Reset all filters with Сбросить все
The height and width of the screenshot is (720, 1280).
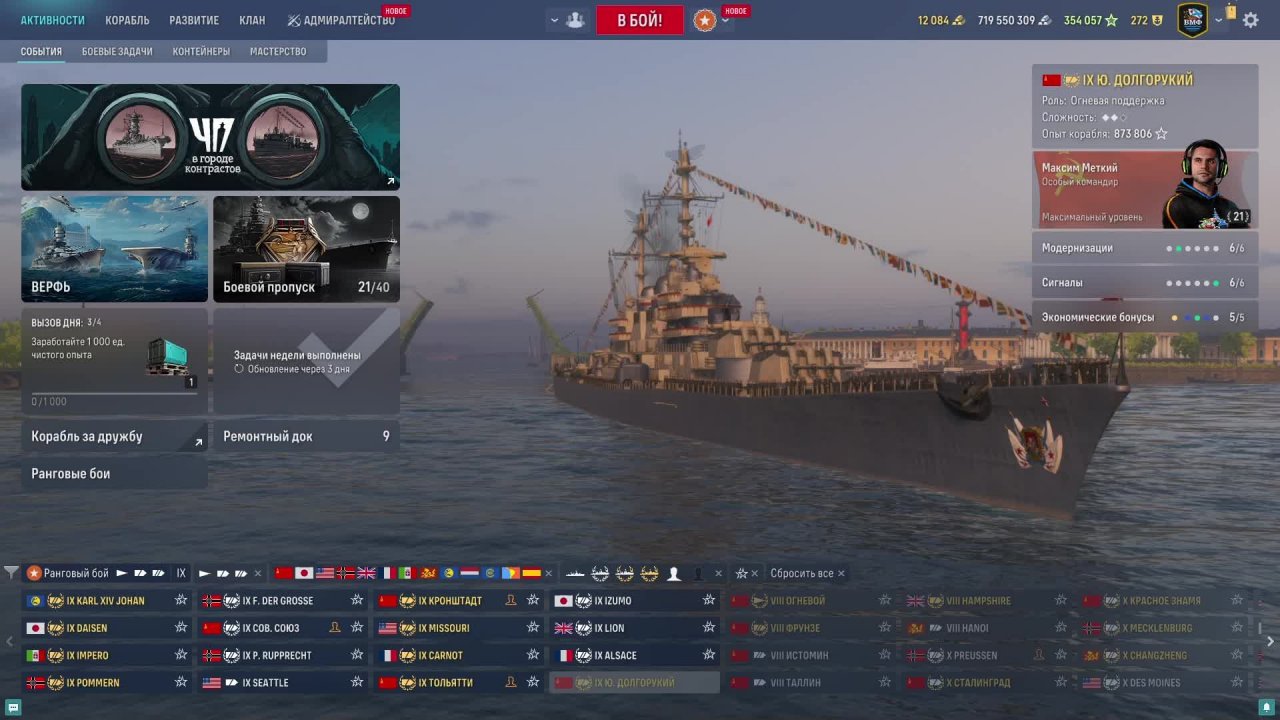click(x=802, y=573)
